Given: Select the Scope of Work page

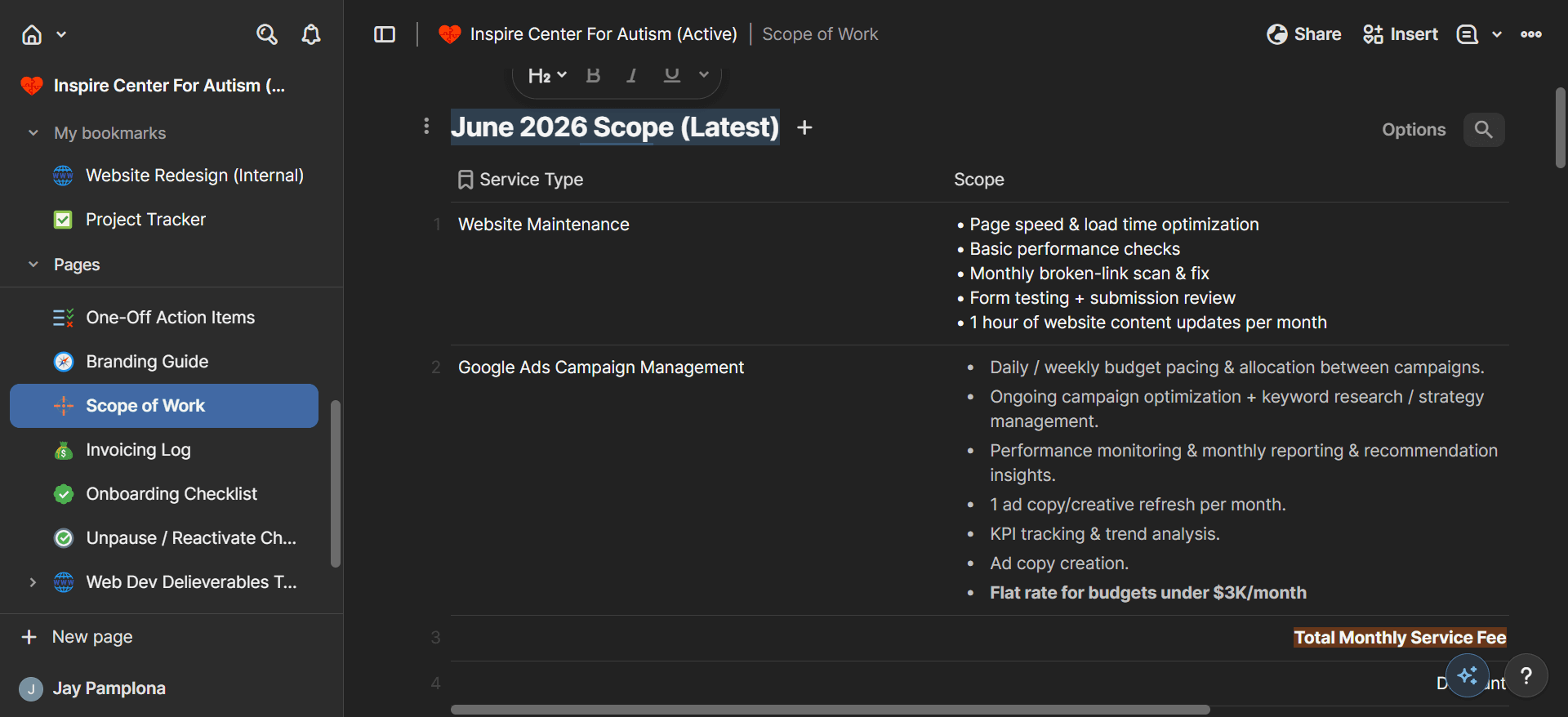Looking at the screenshot, I should click(x=164, y=406).
